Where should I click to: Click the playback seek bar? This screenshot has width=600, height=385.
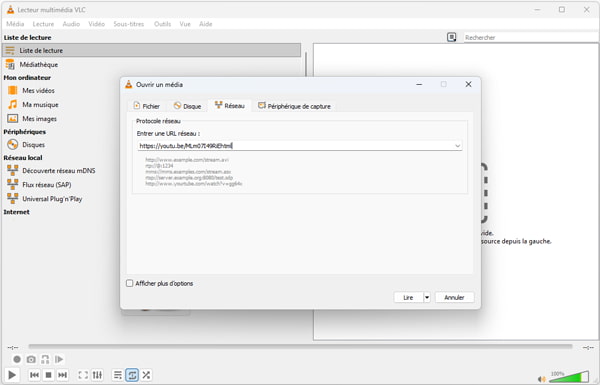click(300, 347)
